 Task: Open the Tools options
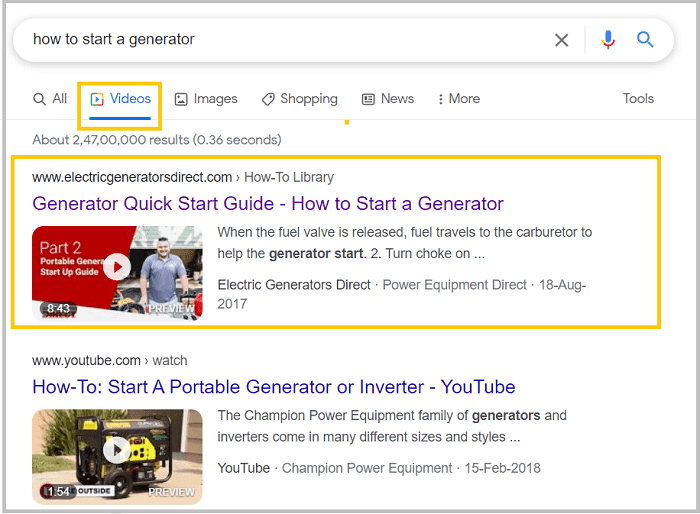638,98
